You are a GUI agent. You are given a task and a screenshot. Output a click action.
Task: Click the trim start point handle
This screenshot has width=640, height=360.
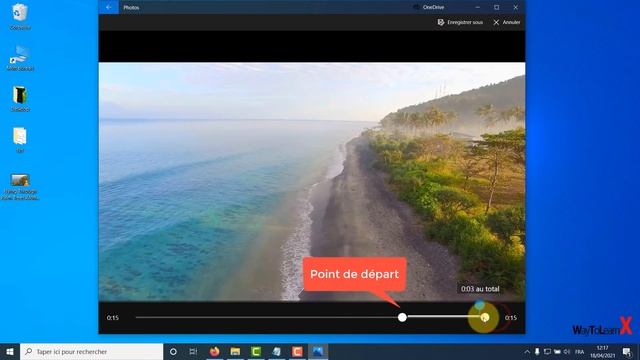[x=402, y=317]
